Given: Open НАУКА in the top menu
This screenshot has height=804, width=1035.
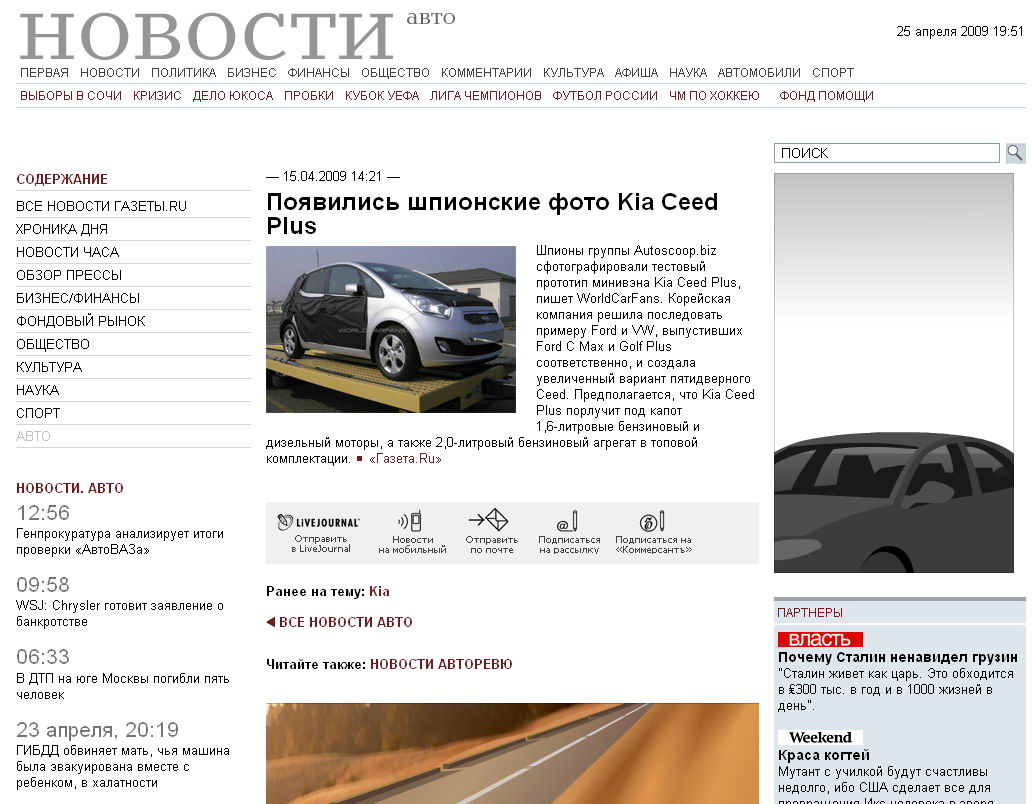Looking at the screenshot, I should click(x=688, y=73).
